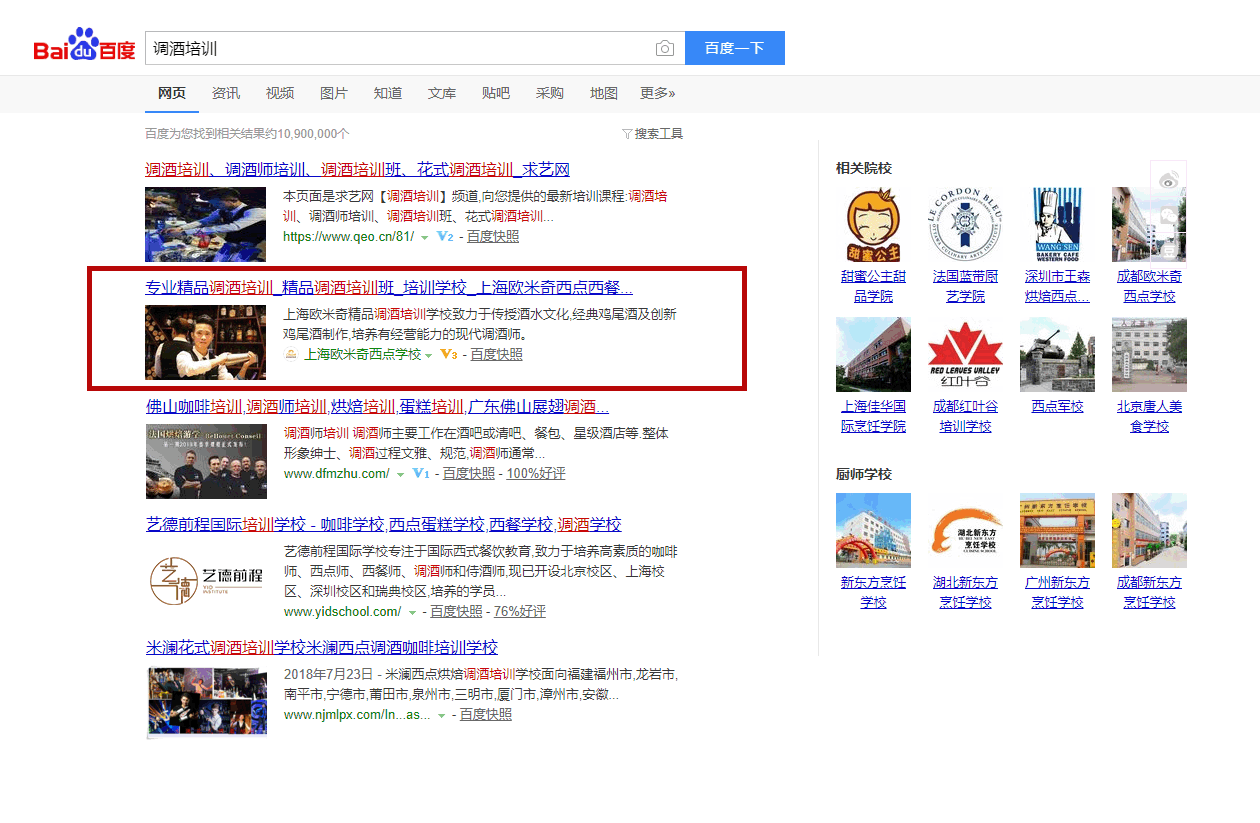Open the 法国蓝带厨艺学院 text link

click(x=965, y=287)
